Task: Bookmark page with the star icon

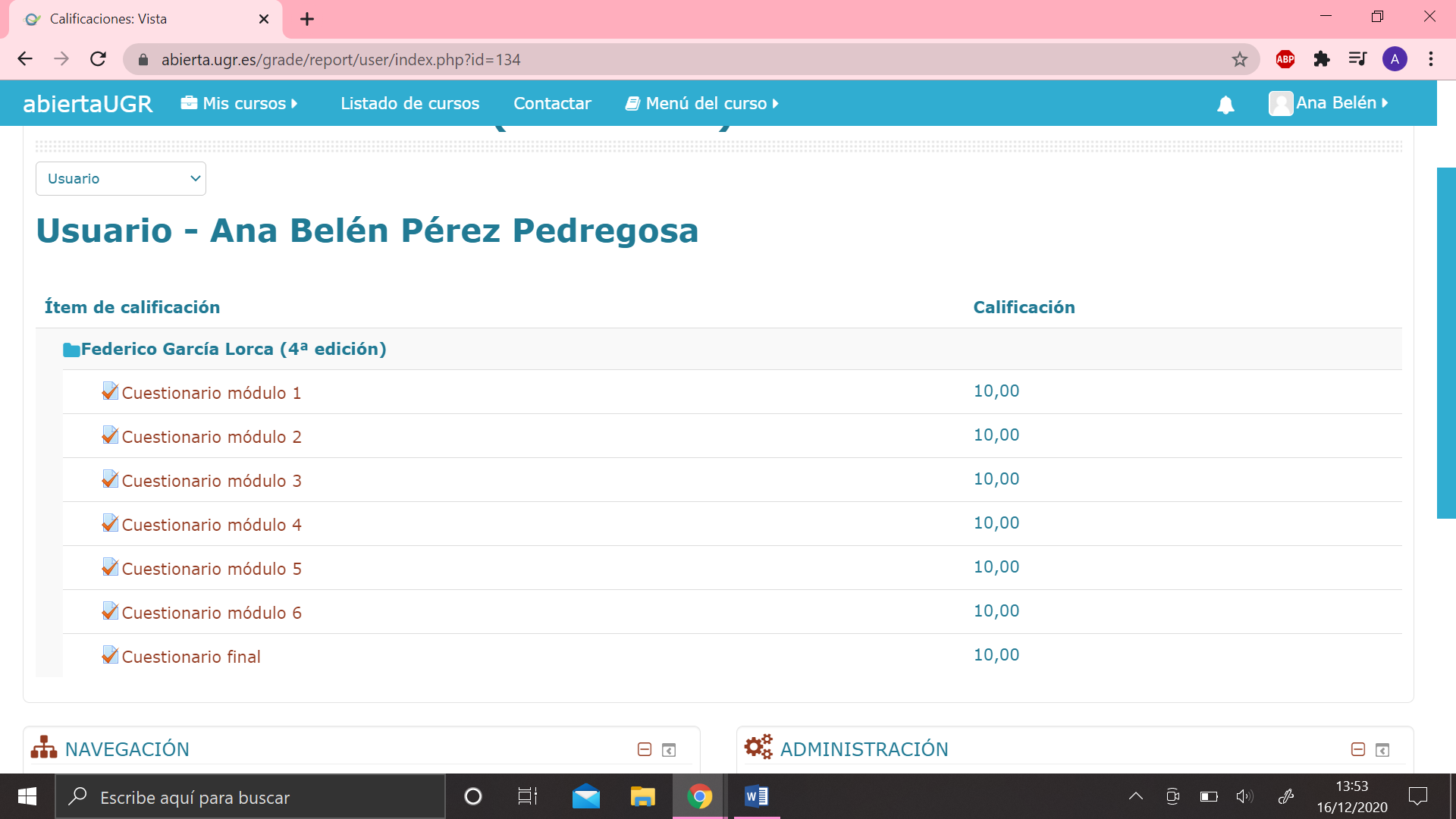Action: click(x=1239, y=59)
